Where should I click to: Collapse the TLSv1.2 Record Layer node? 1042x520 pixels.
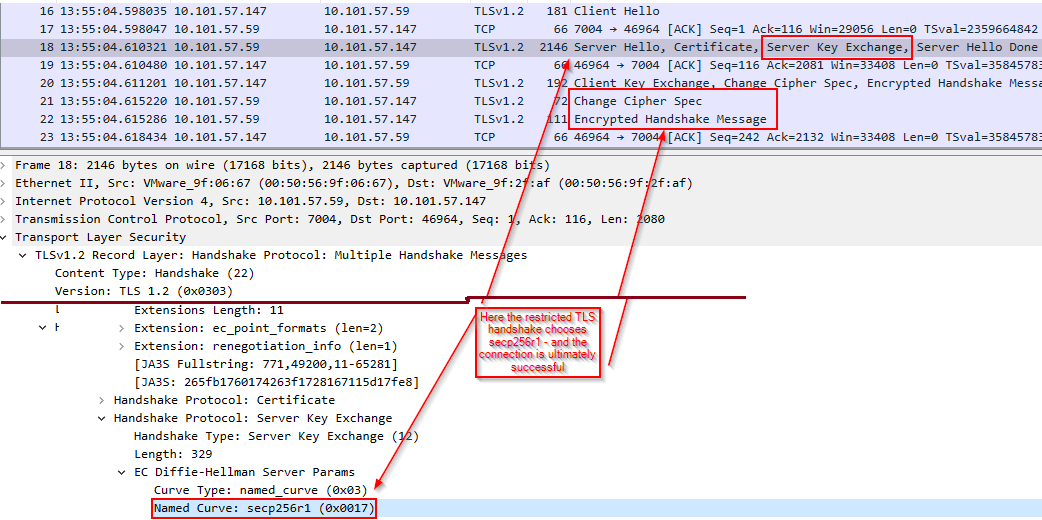click(x=23, y=255)
